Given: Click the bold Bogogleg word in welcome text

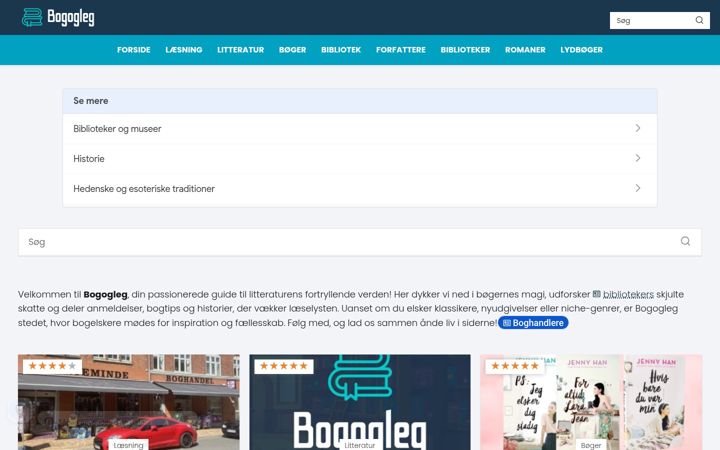Looking at the screenshot, I should pos(105,294).
